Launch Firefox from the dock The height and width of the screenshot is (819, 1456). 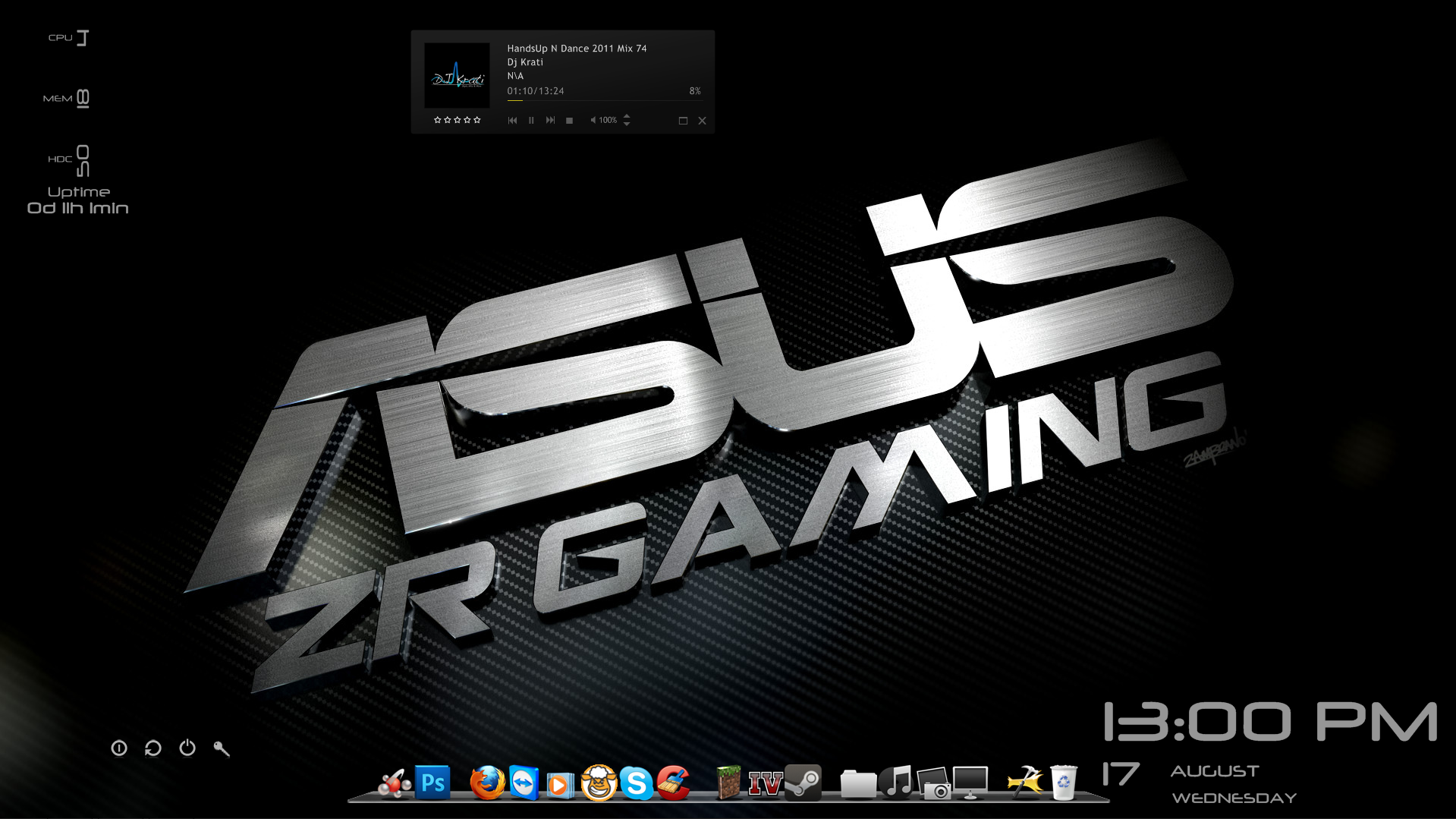[486, 783]
